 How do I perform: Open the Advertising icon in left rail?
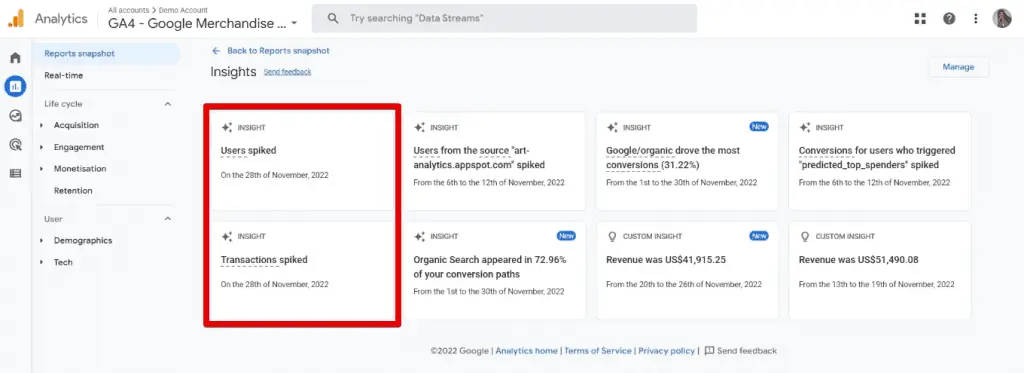pyautogui.click(x=15, y=144)
